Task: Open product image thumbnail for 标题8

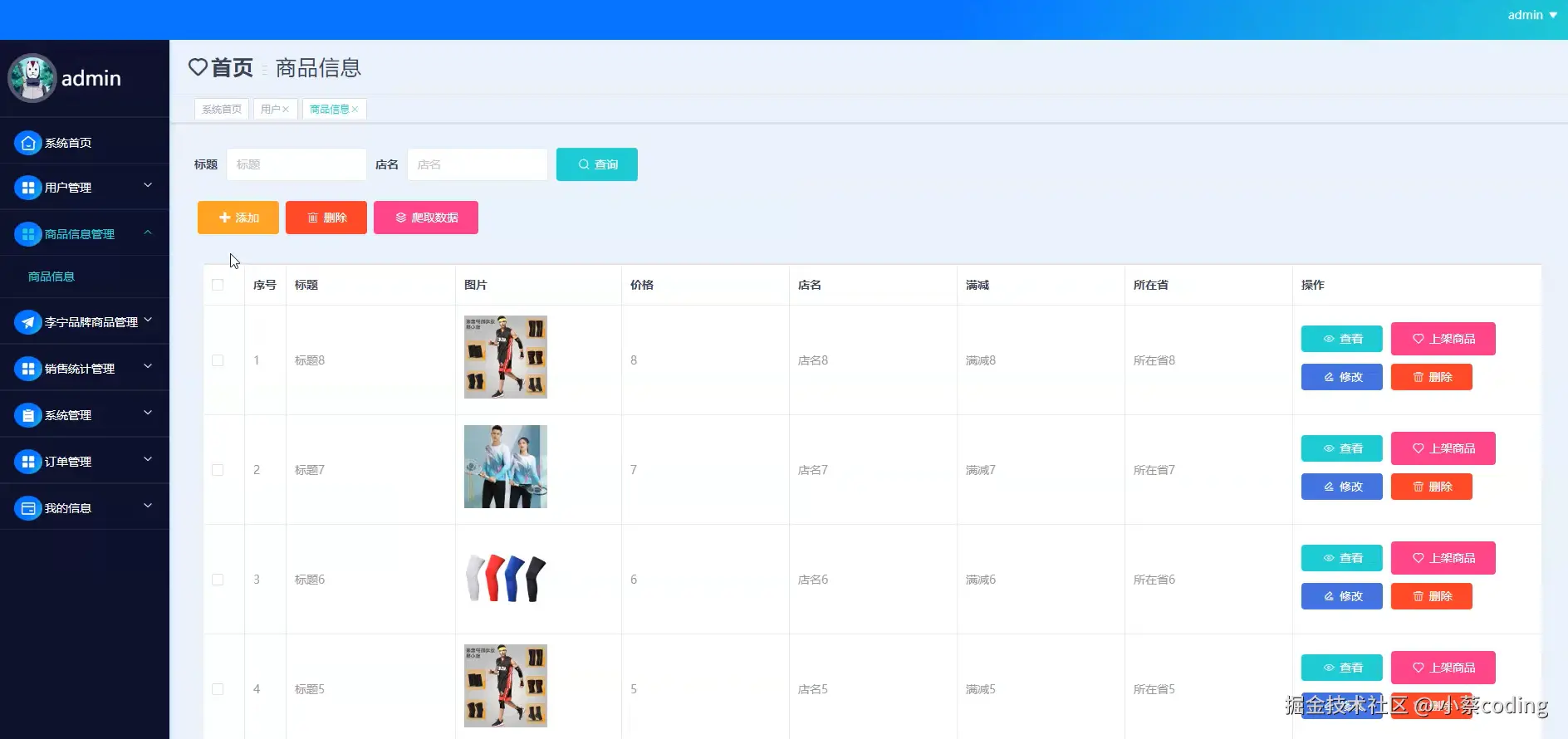Action: coord(506,357)
